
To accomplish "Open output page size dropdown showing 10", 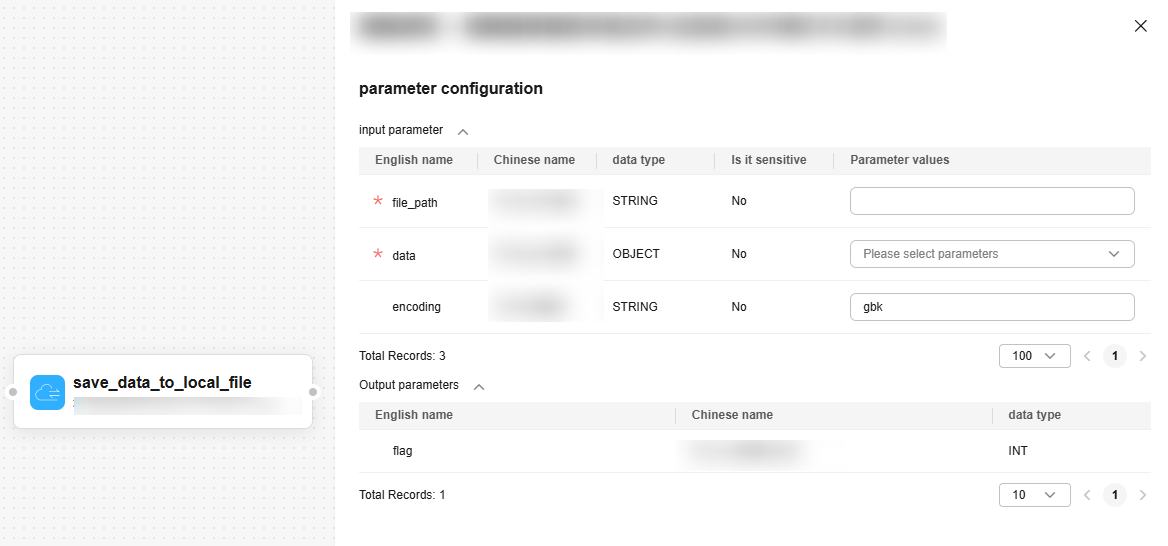I will coord(1034,495).
